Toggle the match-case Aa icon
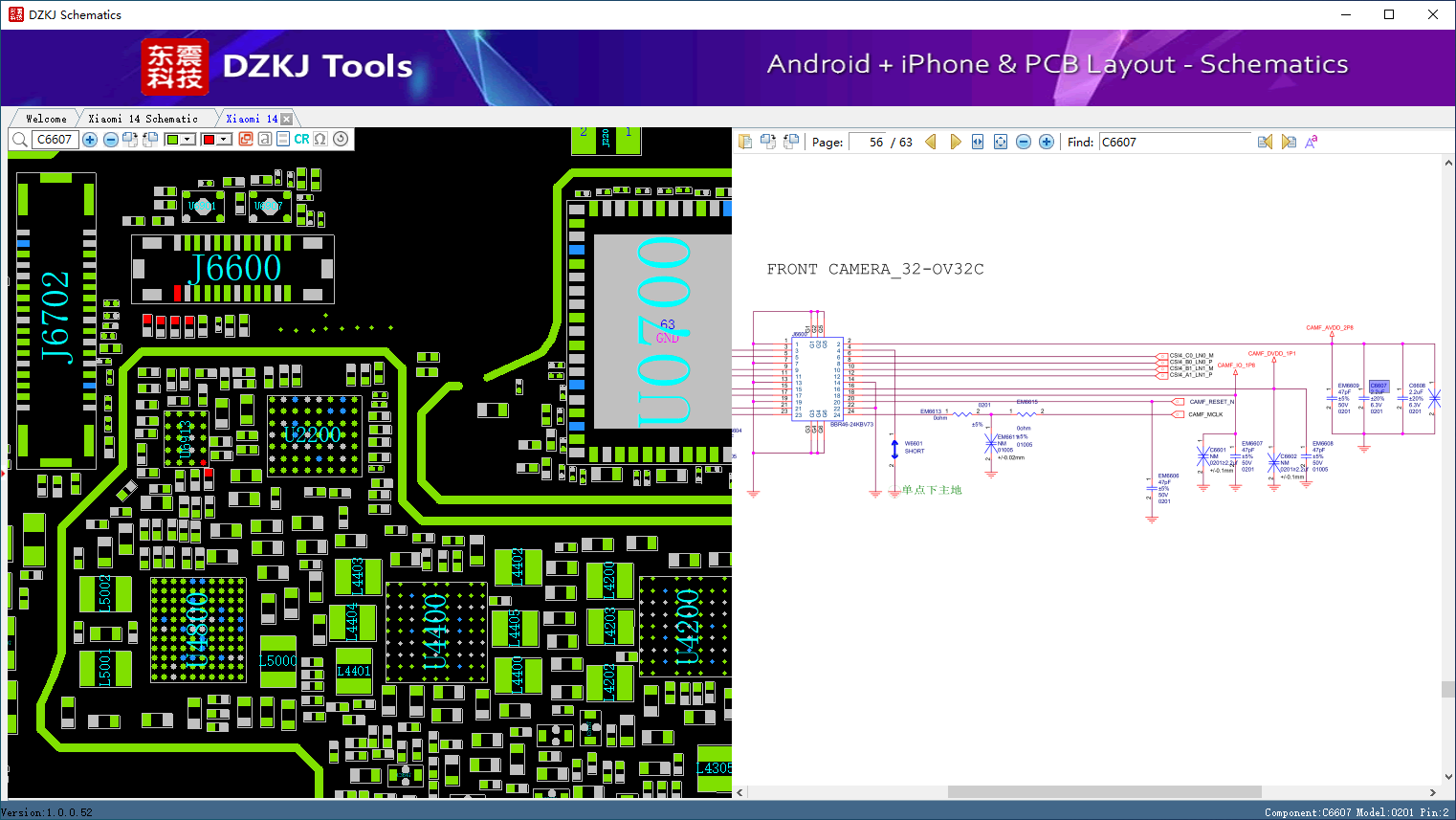Screen dimensions: 1456x820 point(1312,142)
